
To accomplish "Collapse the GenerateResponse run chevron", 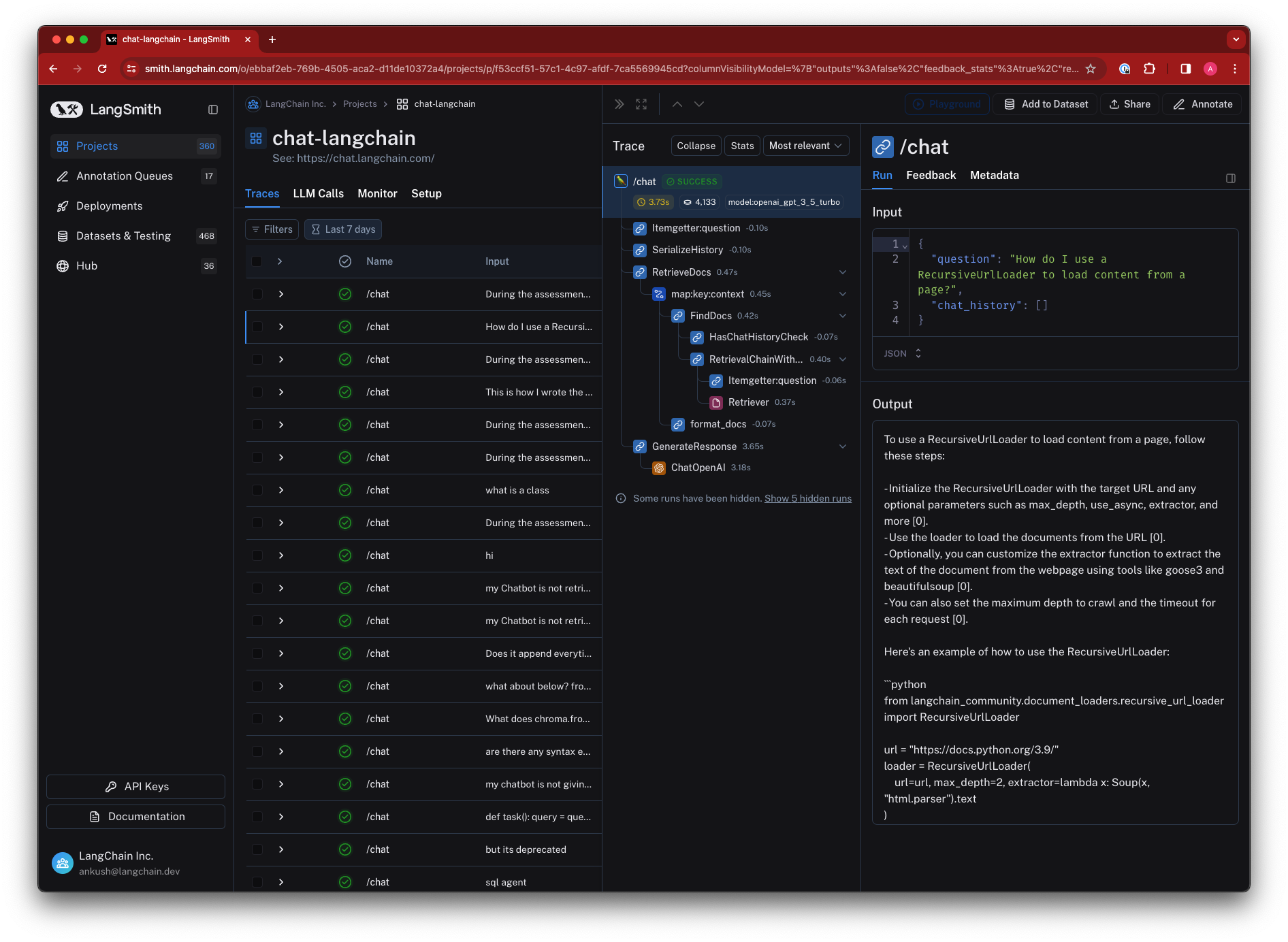I will click(x=843, y=446).
